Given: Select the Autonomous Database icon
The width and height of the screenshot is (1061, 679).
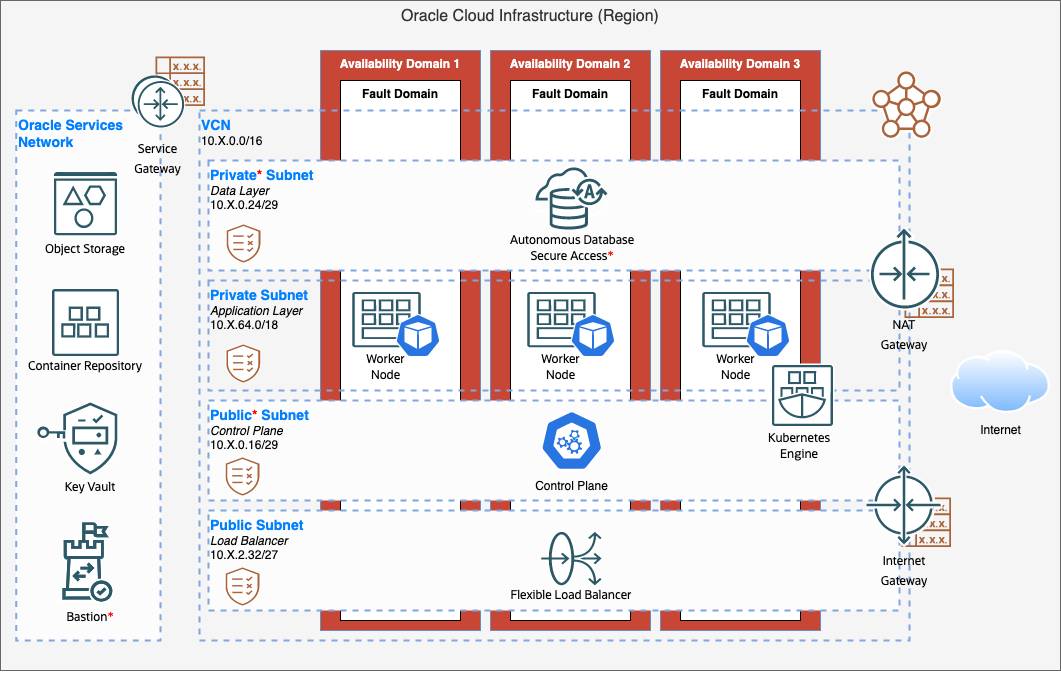Looking at the screenshot, I should point(571,199).
